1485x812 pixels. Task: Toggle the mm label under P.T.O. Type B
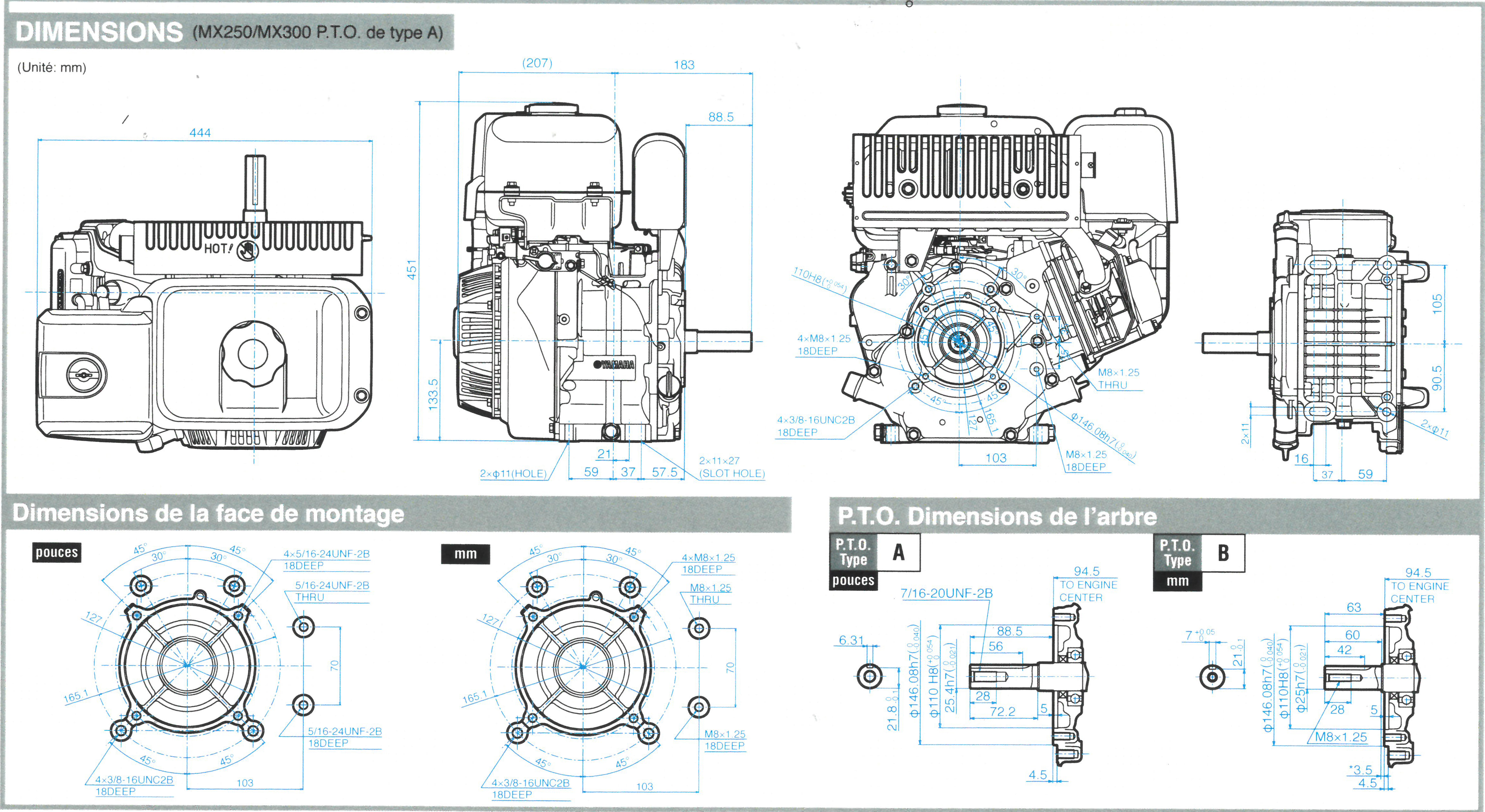[x=1177, y=581]
